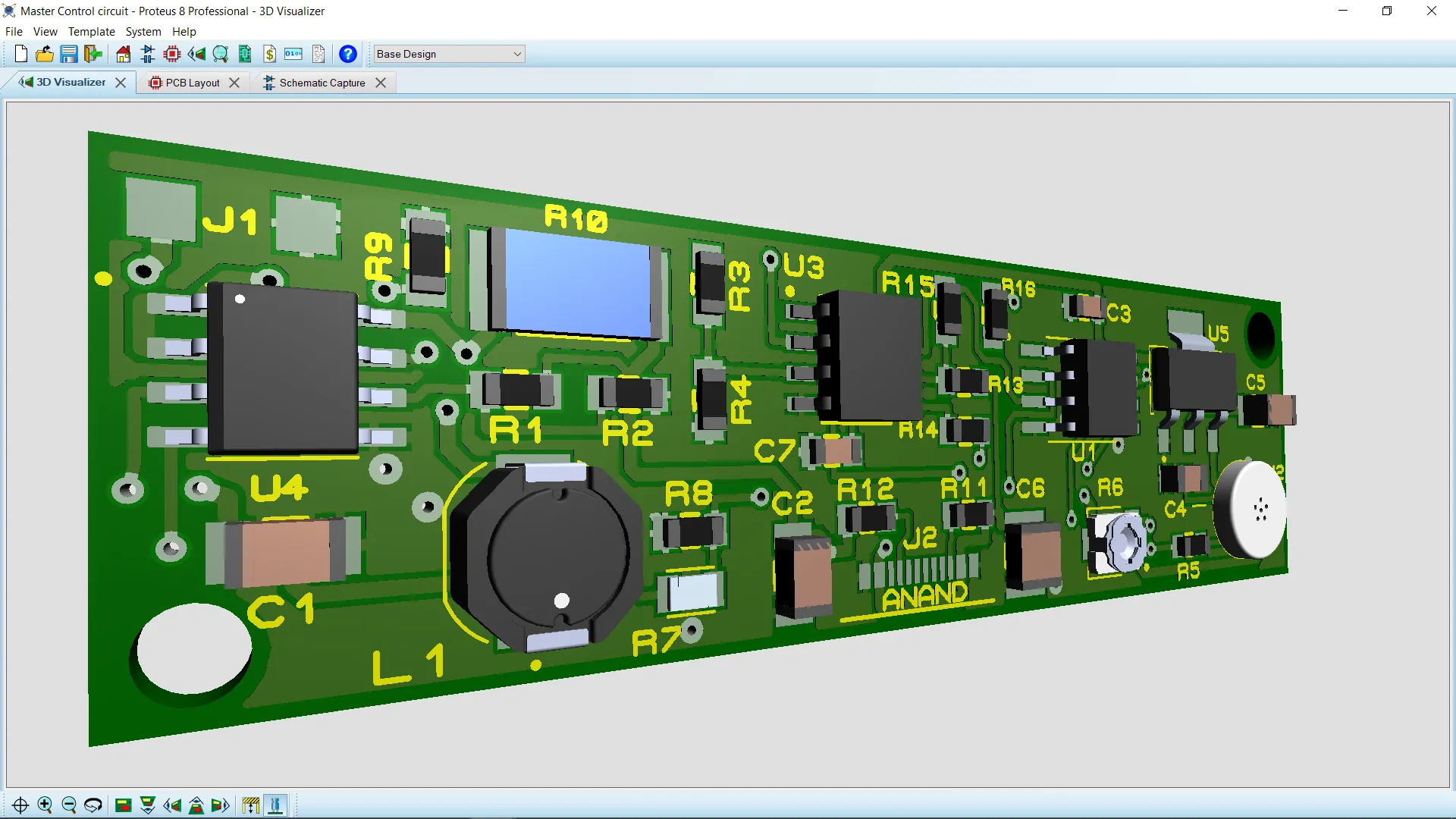The width and height of the screenshot is (1456, 819).
Task: Switch to the Schematic Capture tab
Action: tap(322, 82)
